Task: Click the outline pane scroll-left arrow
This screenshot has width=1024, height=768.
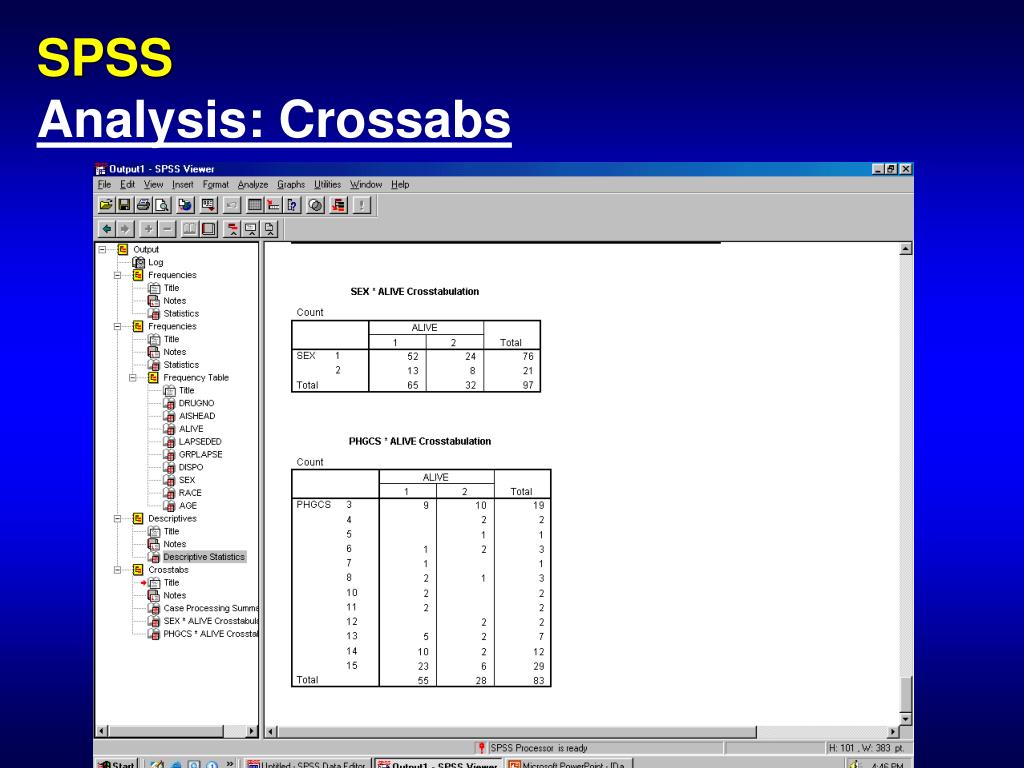Action: point(101,731)
